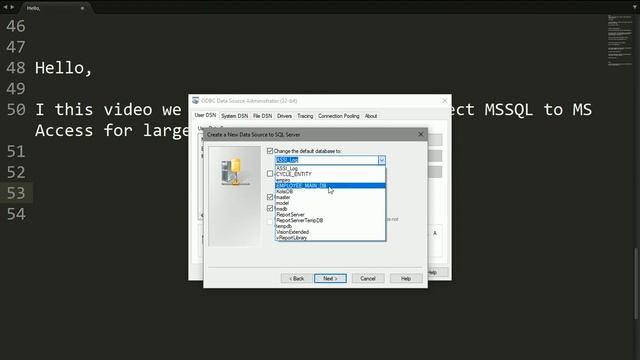Select VisionExtended database entry
The image size is (640, 360).
tap(330, 232)
